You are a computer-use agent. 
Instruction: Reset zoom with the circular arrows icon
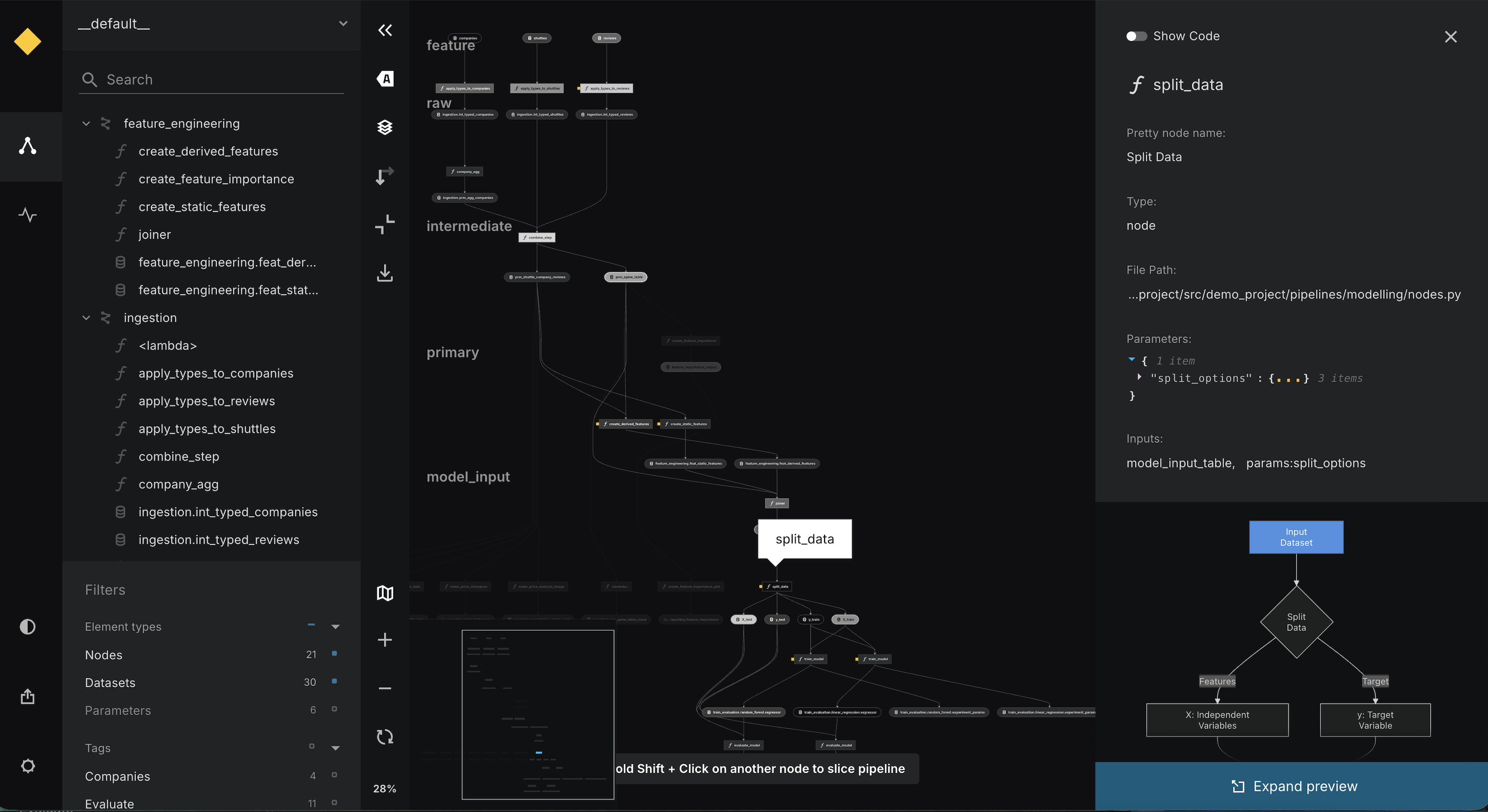pyautogui.click(x=385, y=737)
